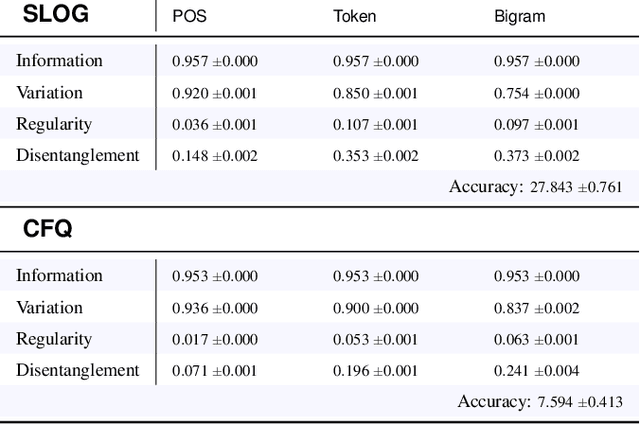Select SLOG POS Variation value 0.920 ±0.001
The width and height of the screenshot is (640, 424).
(x=215, y=93)
